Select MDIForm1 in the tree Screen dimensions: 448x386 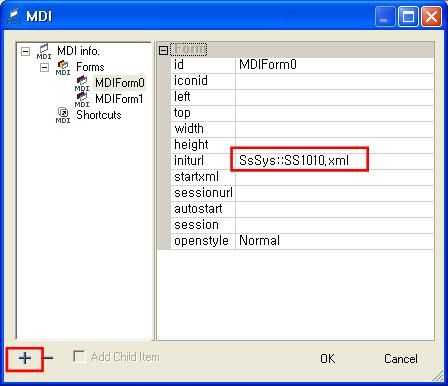click(x=119, y=99)
